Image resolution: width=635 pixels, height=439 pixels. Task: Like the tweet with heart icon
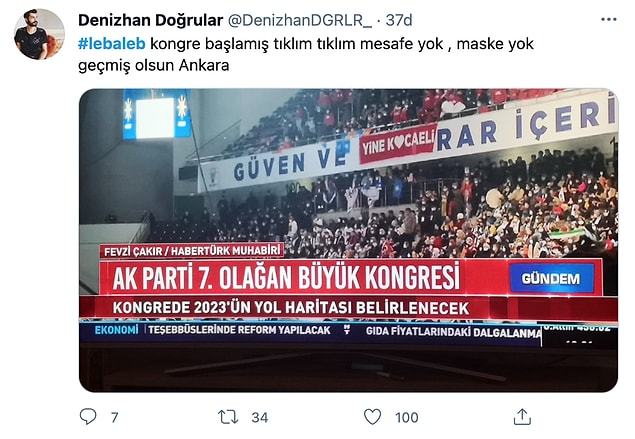tap(372, 417)
